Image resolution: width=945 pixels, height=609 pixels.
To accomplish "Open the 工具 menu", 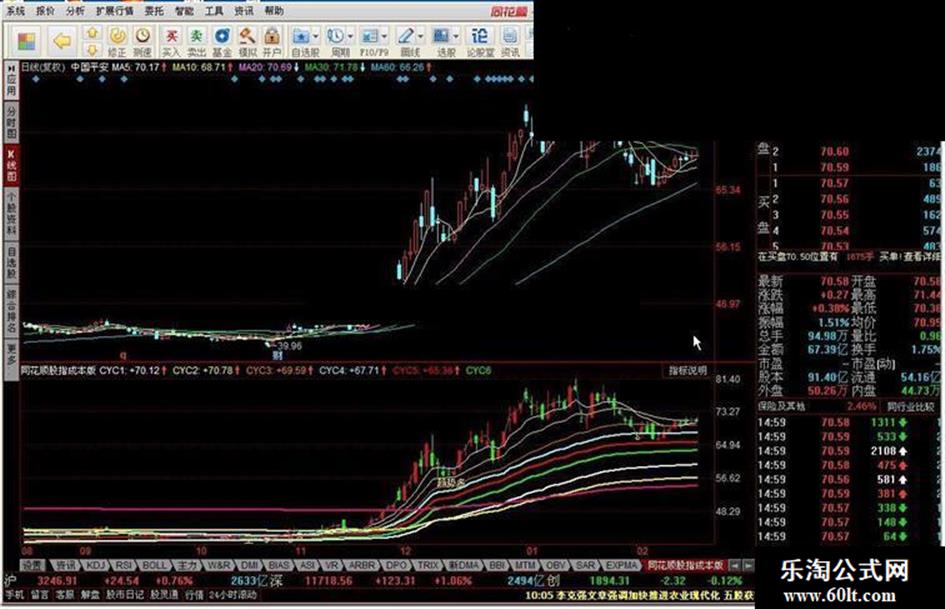I will click(214, 11).
